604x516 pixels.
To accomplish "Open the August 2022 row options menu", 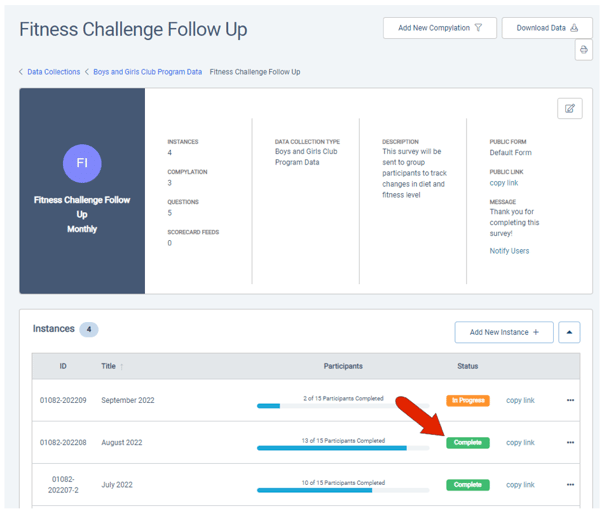I will pos(570,443).
